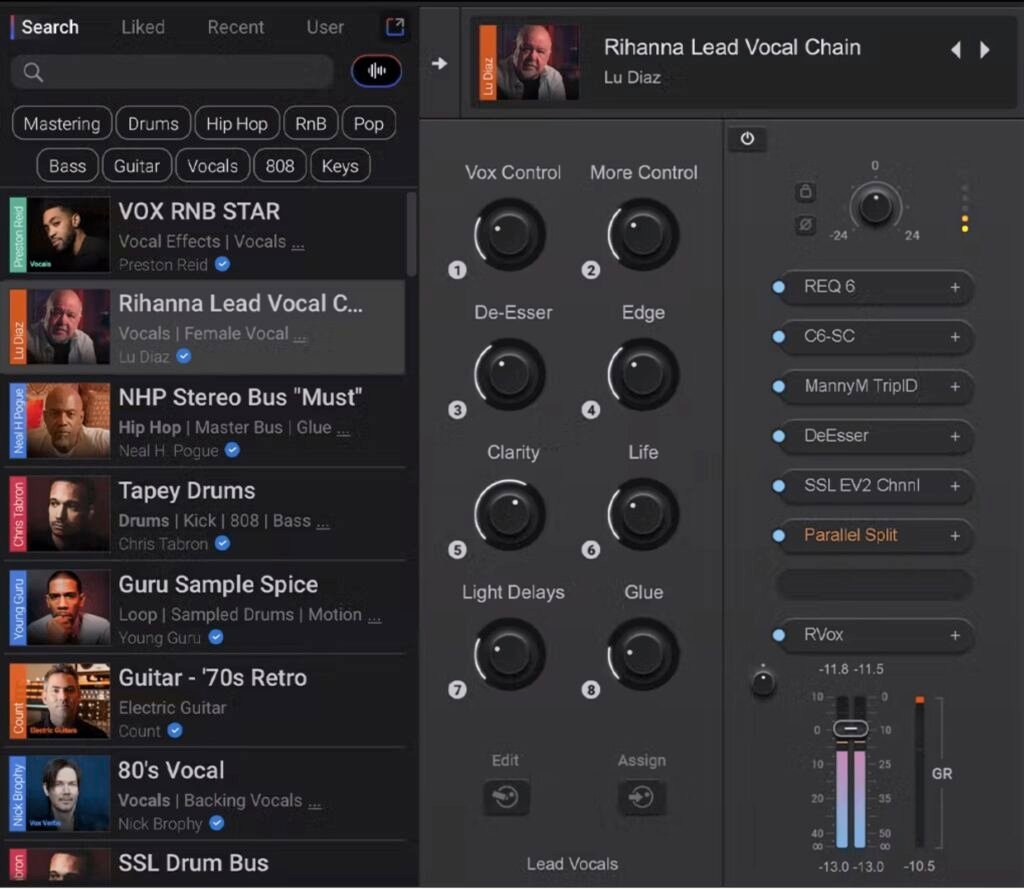Click the Vox Control knob
The height and width of the screenshot is (889, 1024).
(x=510, y=234)
